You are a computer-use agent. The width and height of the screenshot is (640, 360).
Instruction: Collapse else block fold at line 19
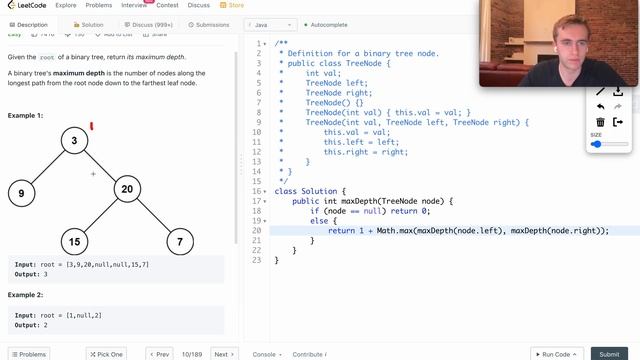point(265,221)
